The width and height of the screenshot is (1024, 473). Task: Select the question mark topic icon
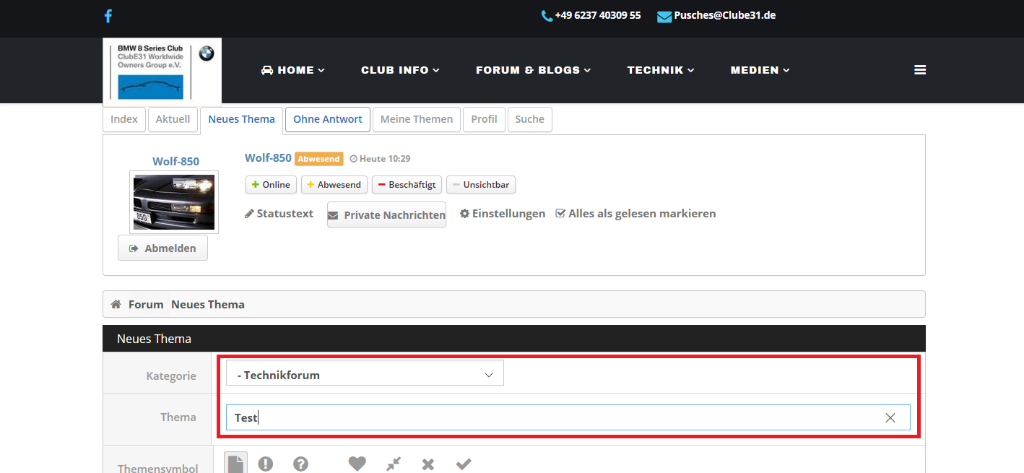(300, 464)
